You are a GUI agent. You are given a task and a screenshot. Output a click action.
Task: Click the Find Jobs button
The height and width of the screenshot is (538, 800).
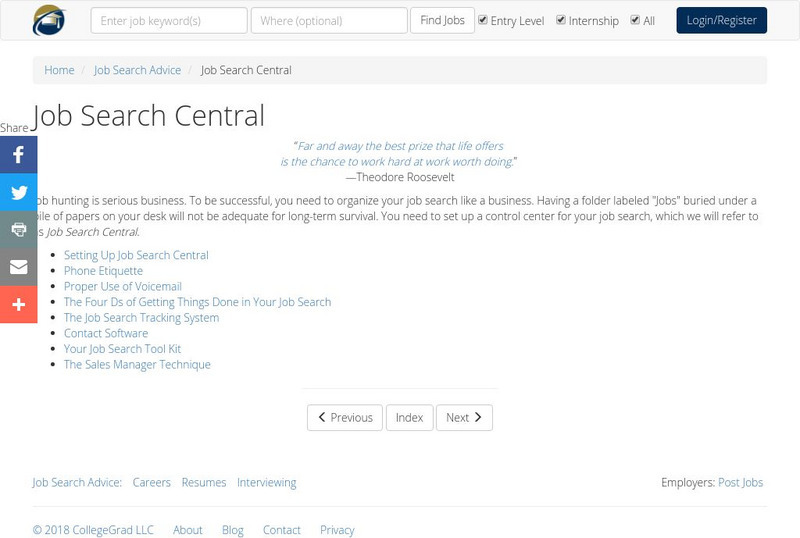click(442, 20)
